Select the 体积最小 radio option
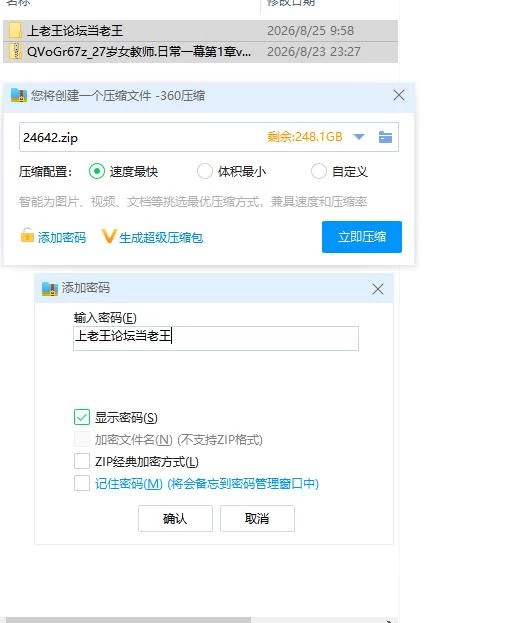 click(x=205, y=172)
